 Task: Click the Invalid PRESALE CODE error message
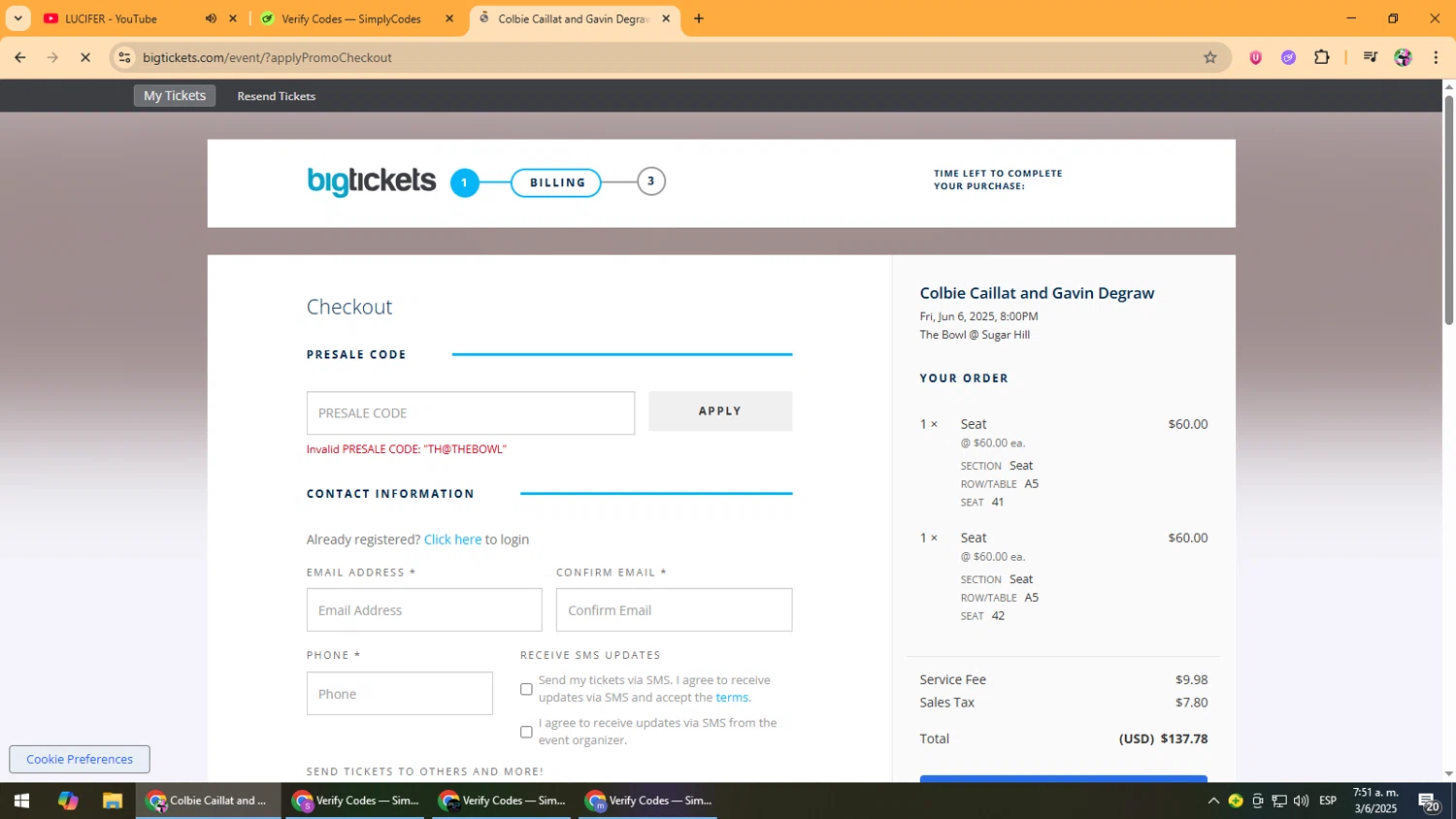click(x=407, y=449)
